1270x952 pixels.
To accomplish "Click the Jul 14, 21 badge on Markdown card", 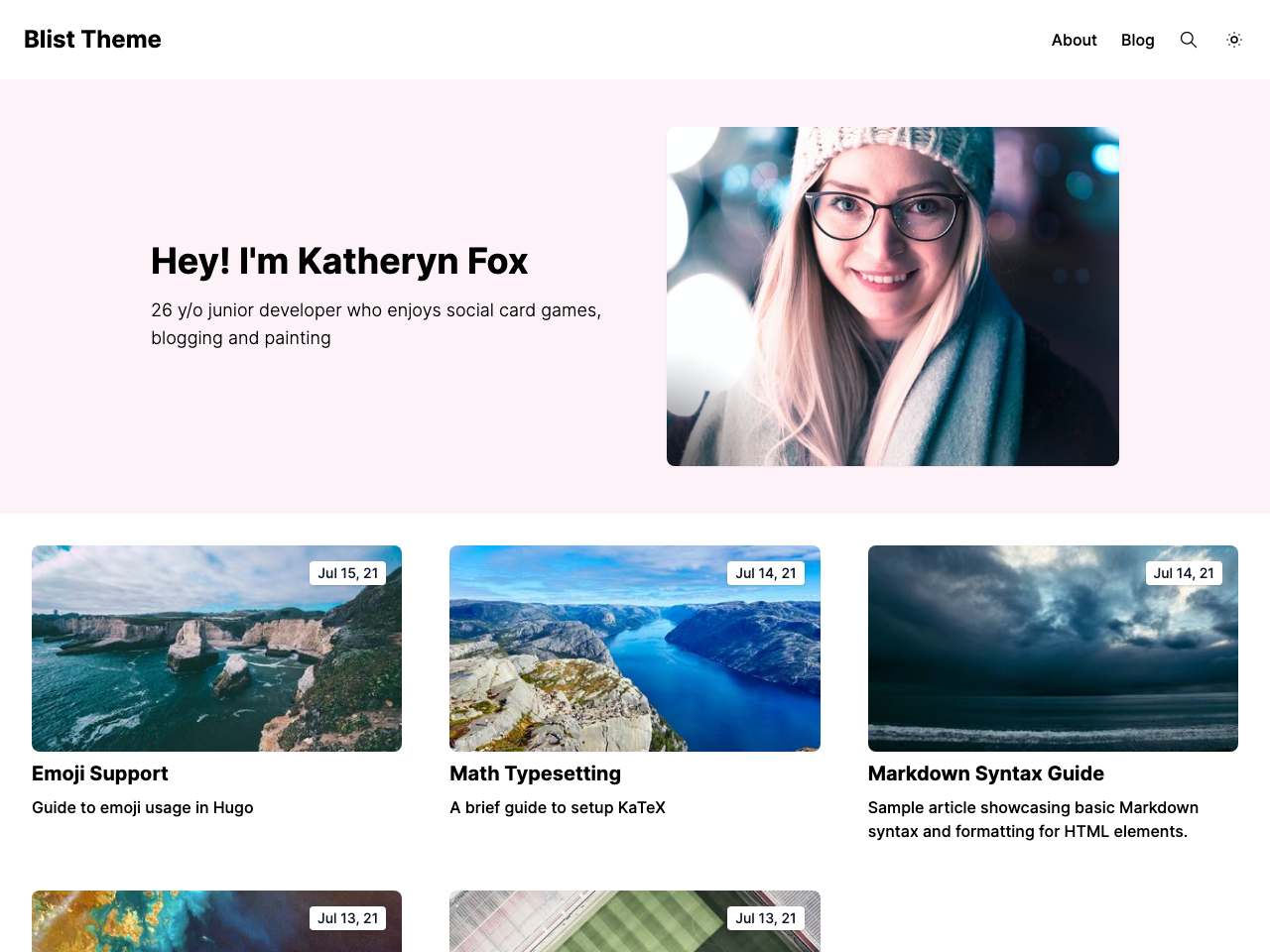I will (x=1184, y=573).
